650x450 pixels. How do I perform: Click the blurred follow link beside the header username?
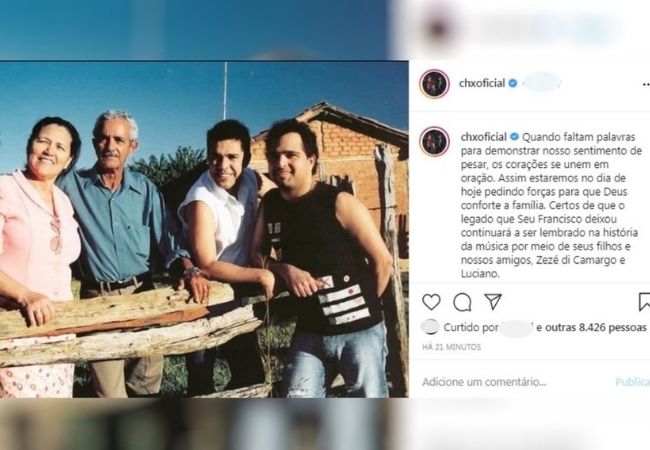click(542, 83)
